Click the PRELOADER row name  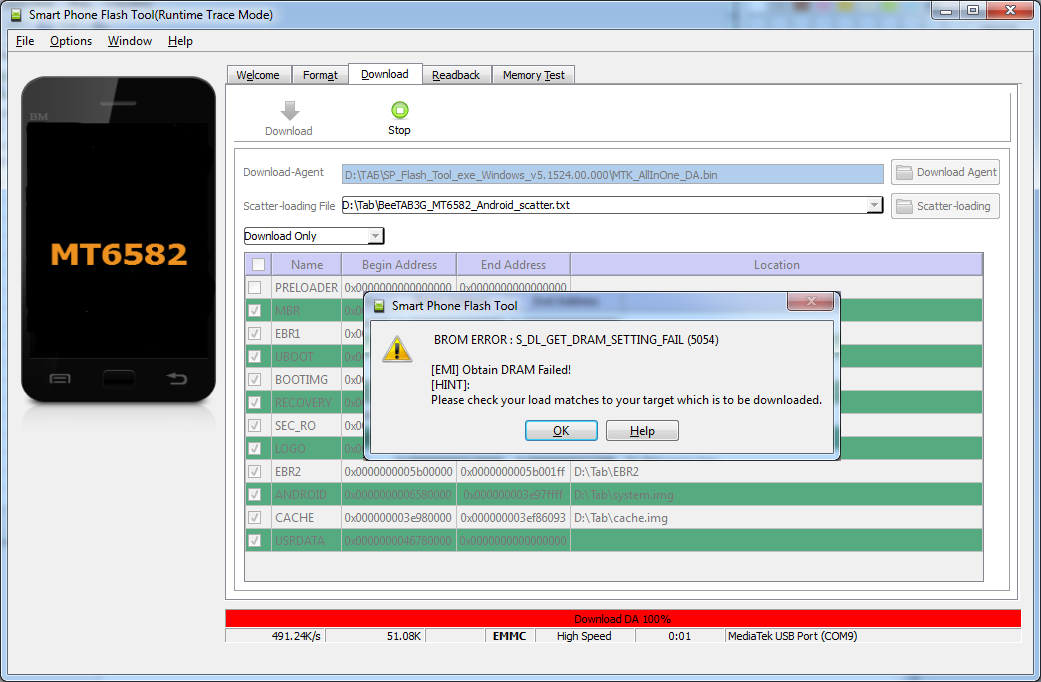[x=307, y=288]
